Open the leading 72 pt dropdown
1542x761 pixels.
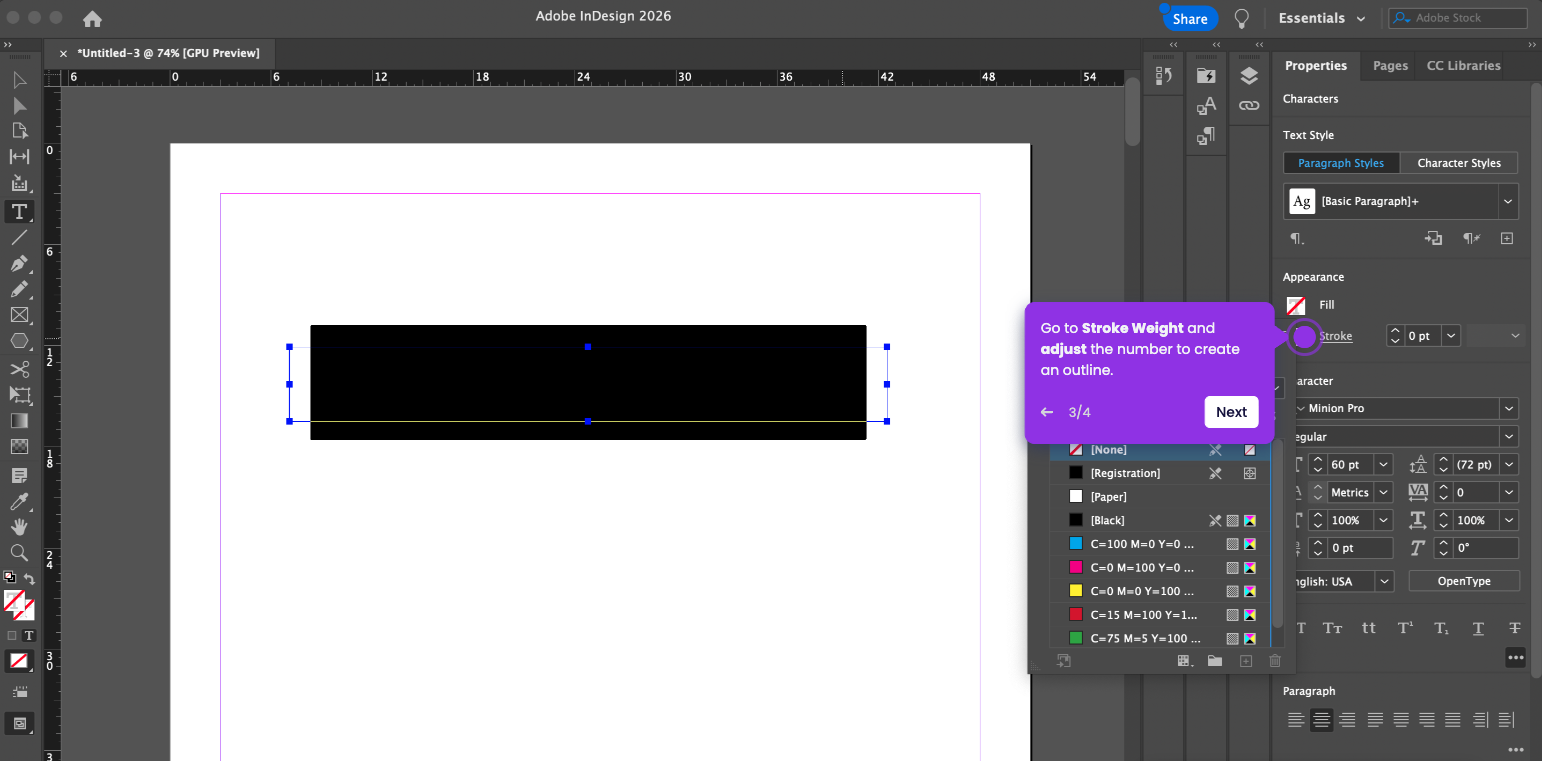pyautogui.click(x=1509, y=465)
